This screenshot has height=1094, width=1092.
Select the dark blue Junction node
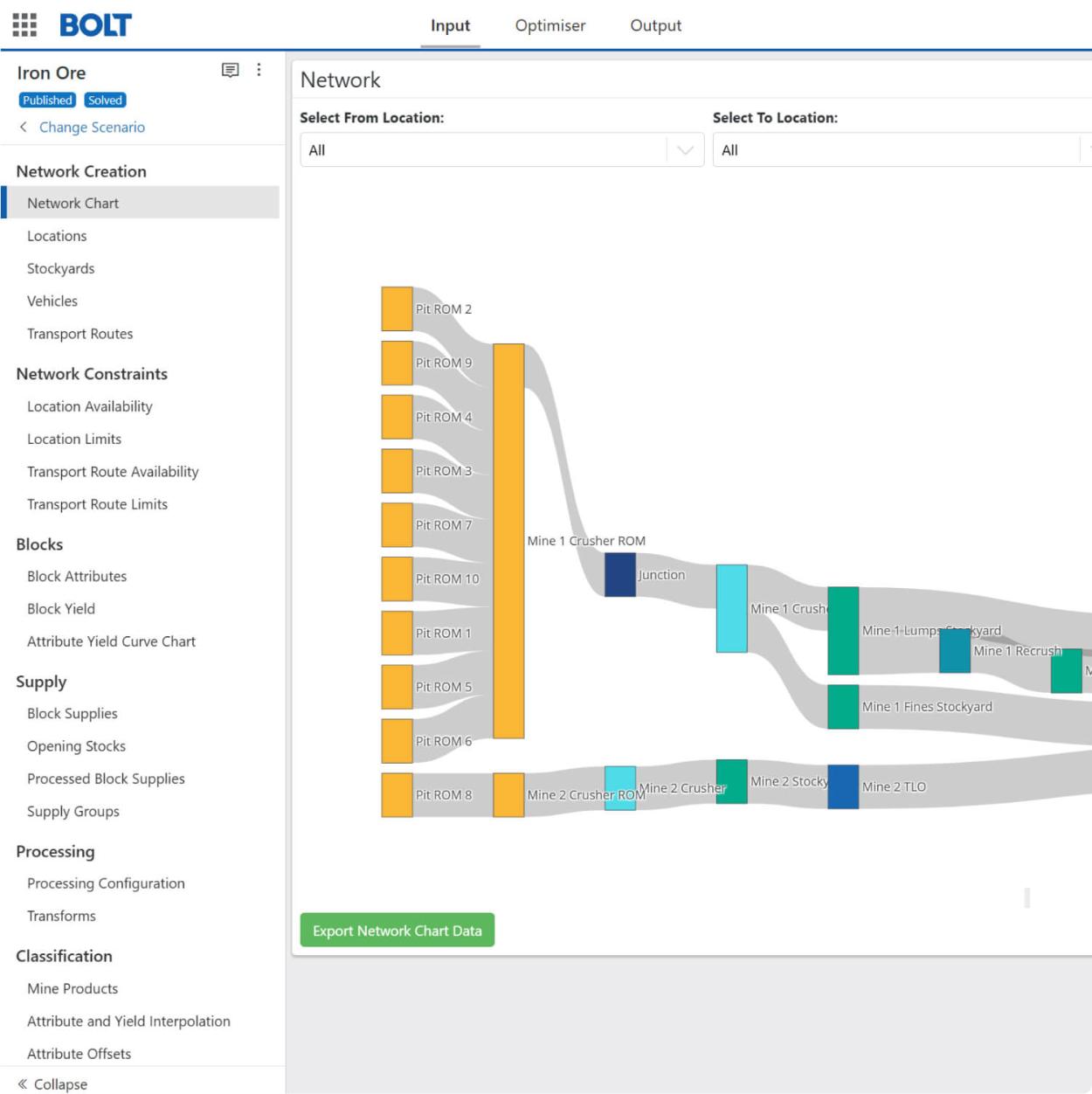point(620,575)
